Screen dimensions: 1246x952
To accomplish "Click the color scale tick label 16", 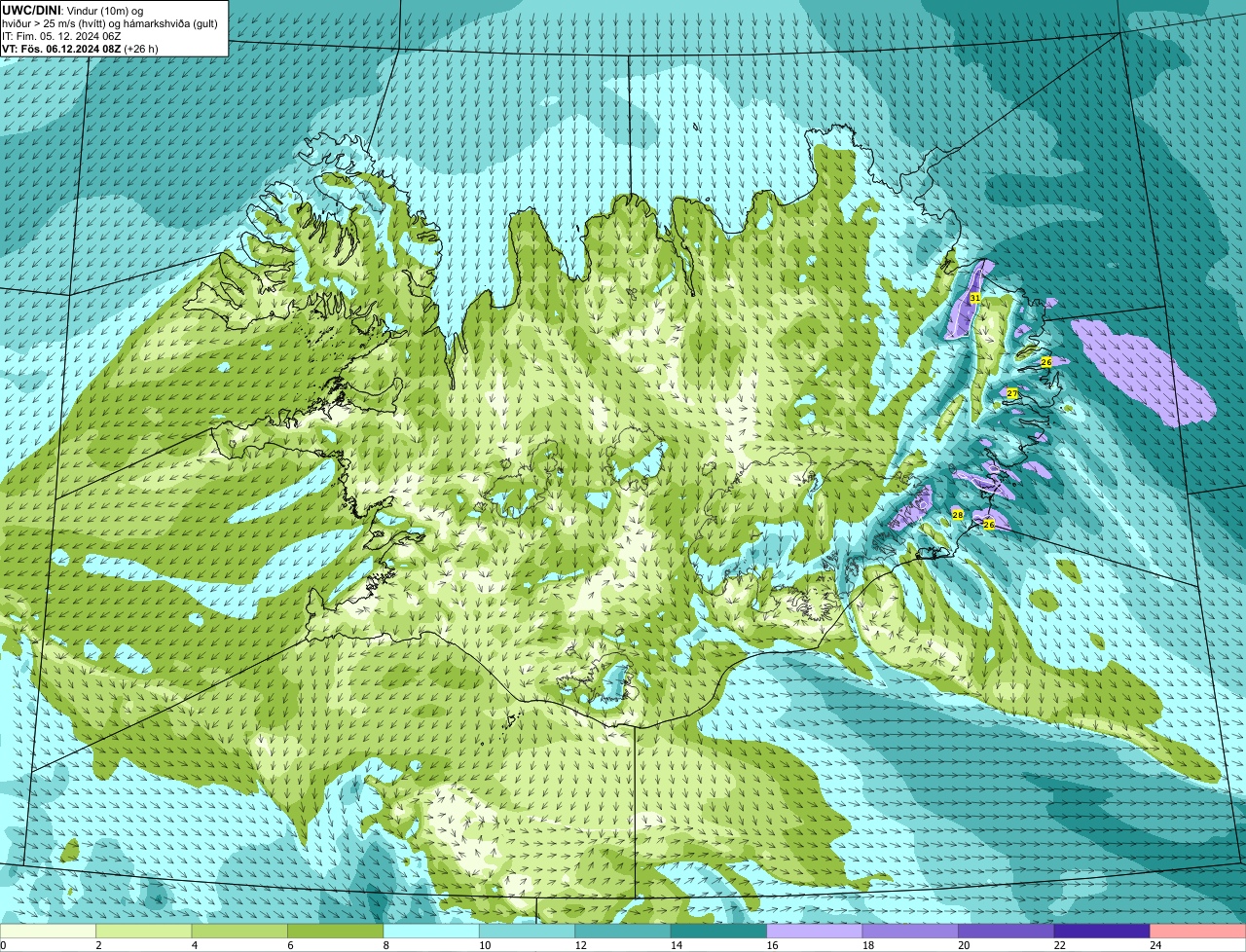I will (772, 945).
